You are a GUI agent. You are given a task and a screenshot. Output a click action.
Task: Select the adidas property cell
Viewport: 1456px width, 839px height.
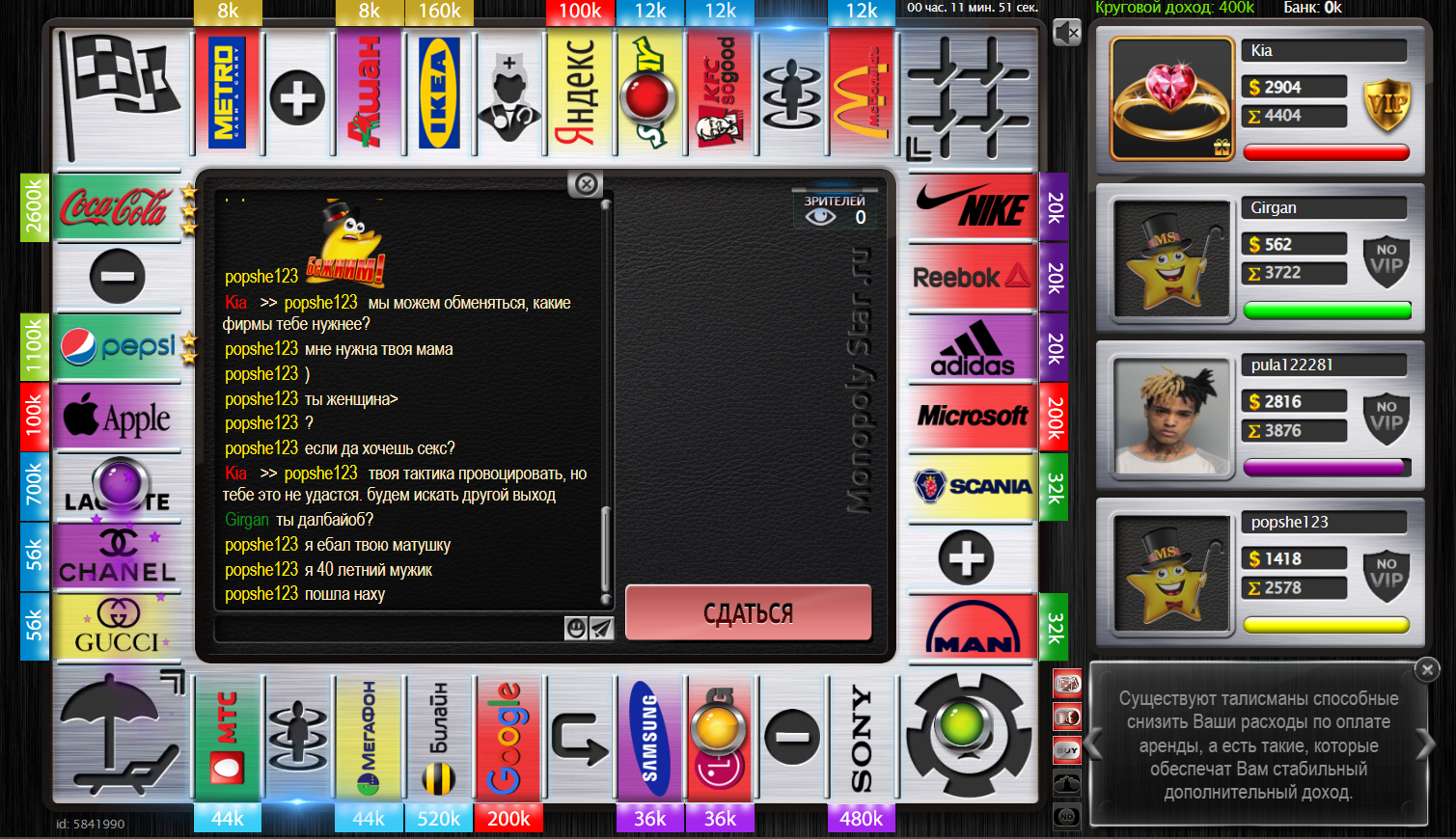coord(973,347)
